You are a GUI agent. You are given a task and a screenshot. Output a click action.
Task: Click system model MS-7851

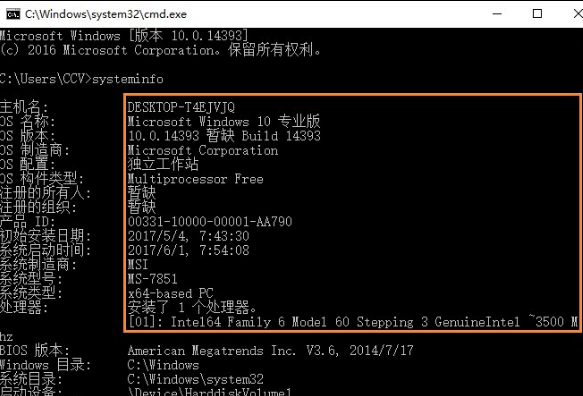click(152, 279)
